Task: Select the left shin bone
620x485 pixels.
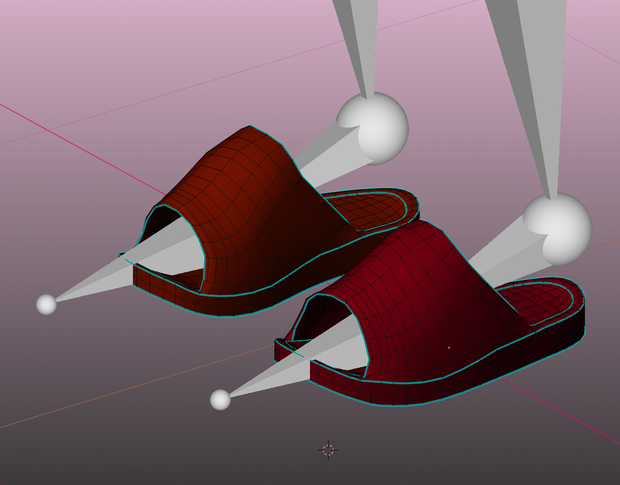Action: click(x=358, y=47)
